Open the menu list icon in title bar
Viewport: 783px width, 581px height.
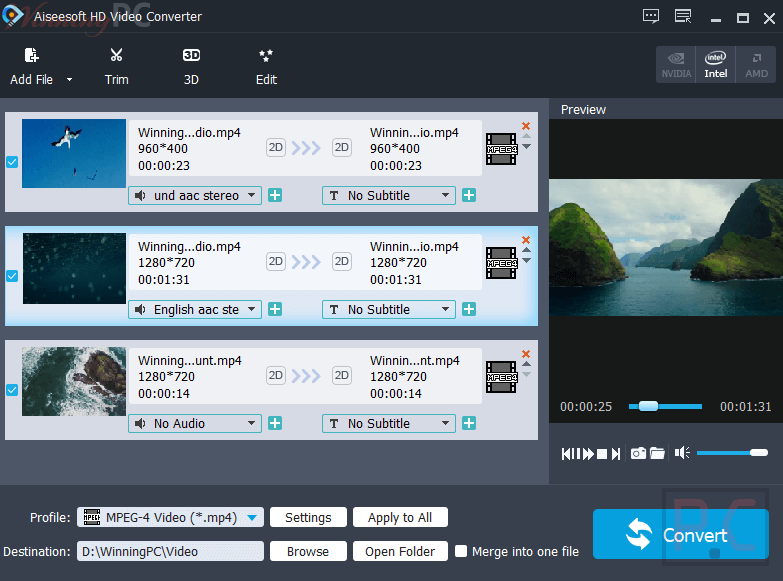click(x=683, y=16)
